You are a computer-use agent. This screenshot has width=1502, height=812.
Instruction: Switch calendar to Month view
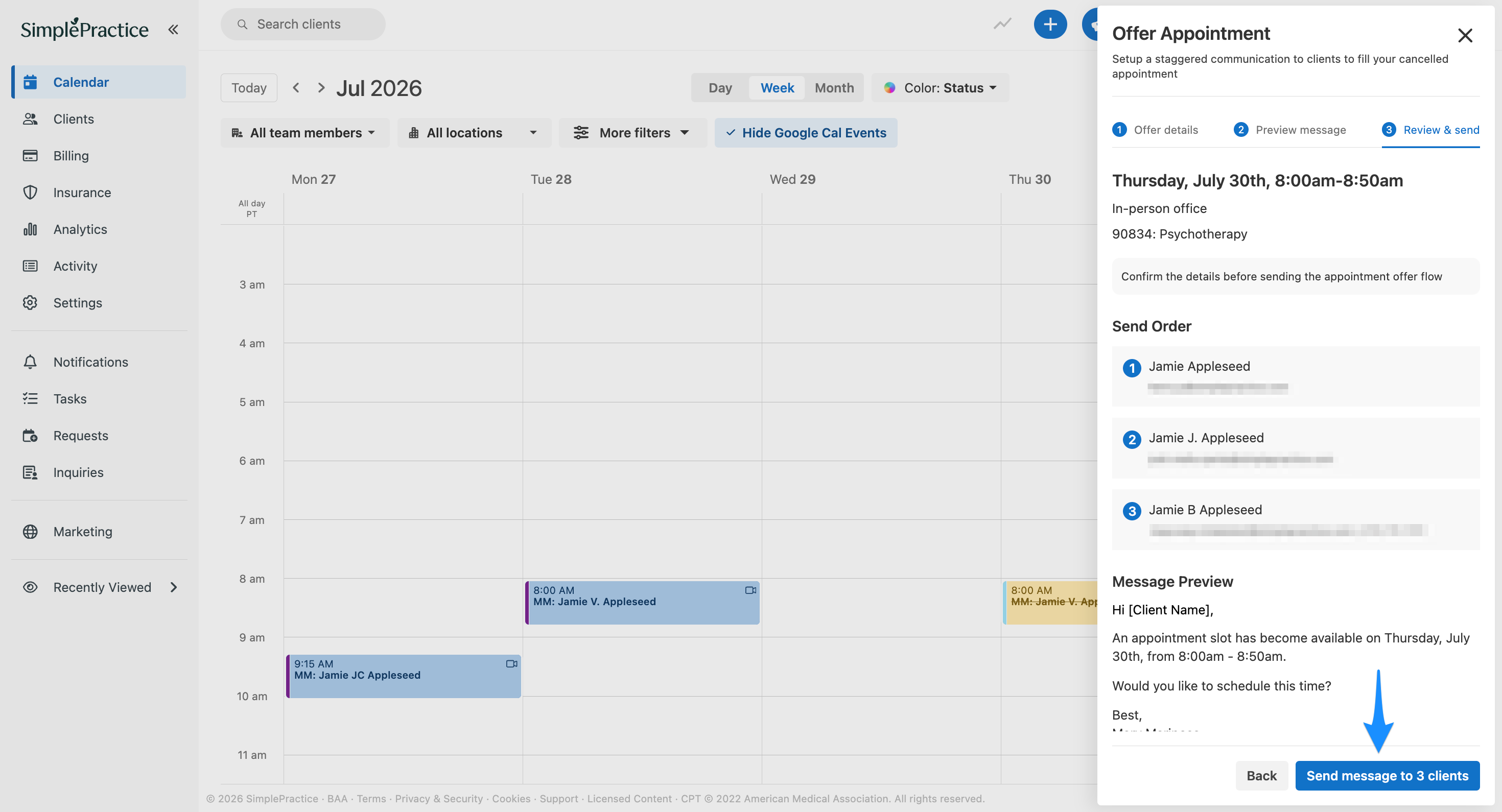pos(834,87)
